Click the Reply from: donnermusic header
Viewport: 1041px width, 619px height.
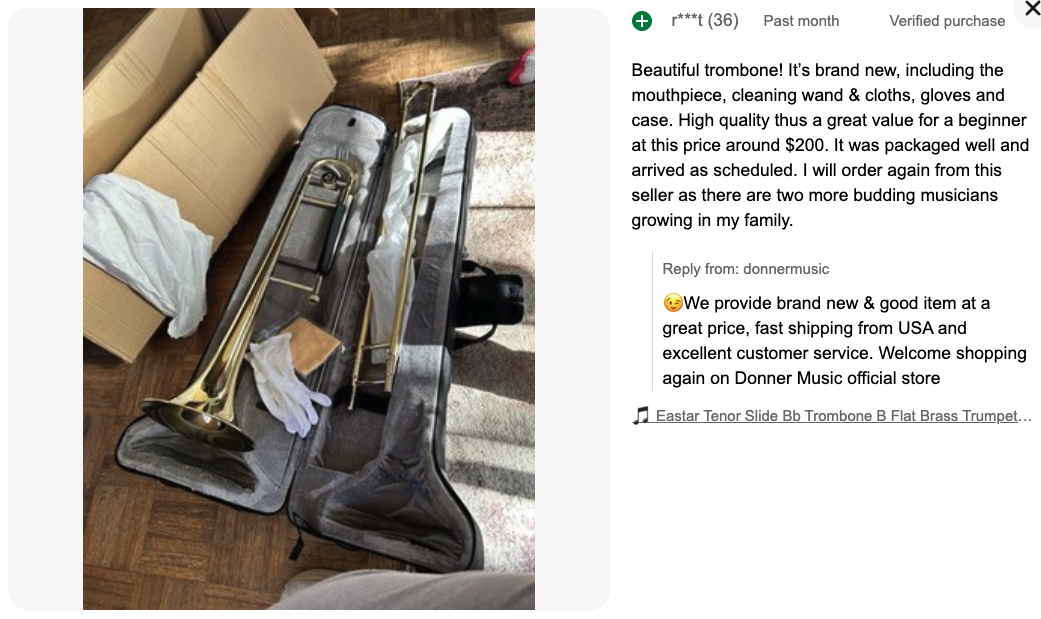[x=745, y=269]
